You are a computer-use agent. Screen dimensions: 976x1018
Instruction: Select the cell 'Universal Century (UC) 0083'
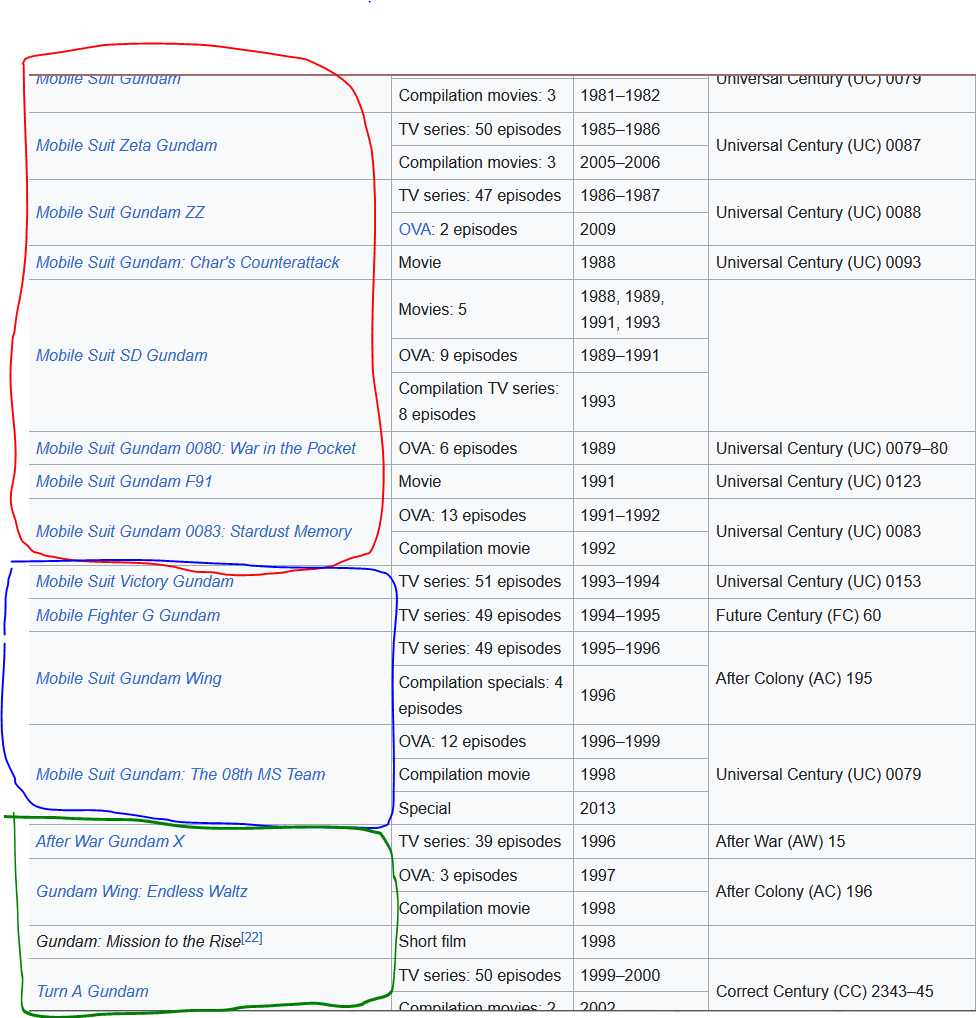tap(842, 531)
